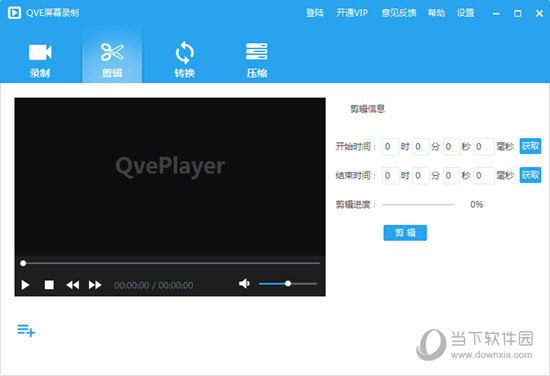
Task: Open the 登陆 login link
Action: coord(315,13)
